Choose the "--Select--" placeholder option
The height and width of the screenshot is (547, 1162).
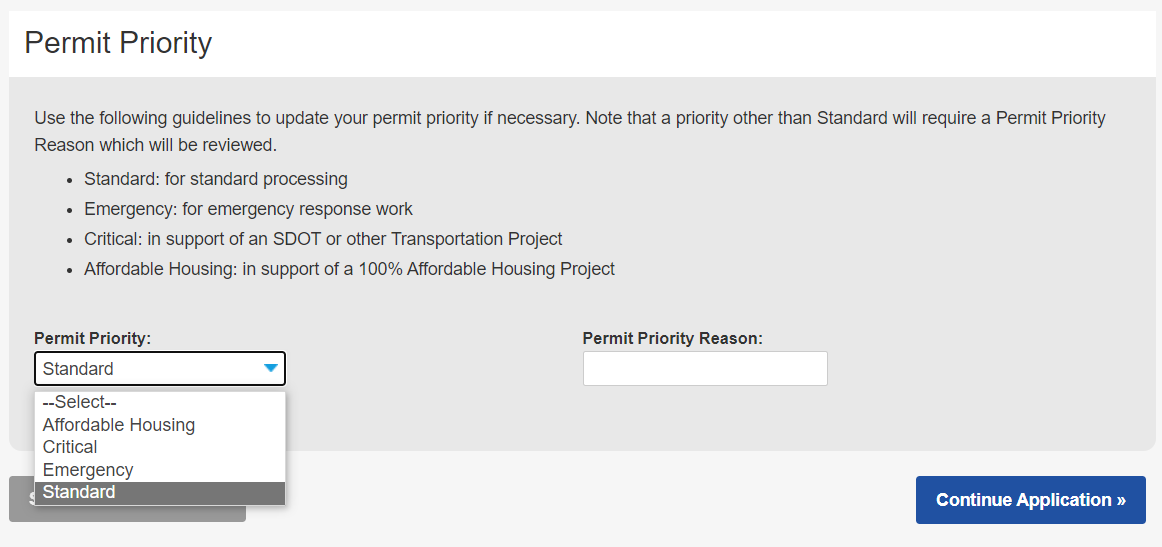pyautogui.click(x=80, y=402)
